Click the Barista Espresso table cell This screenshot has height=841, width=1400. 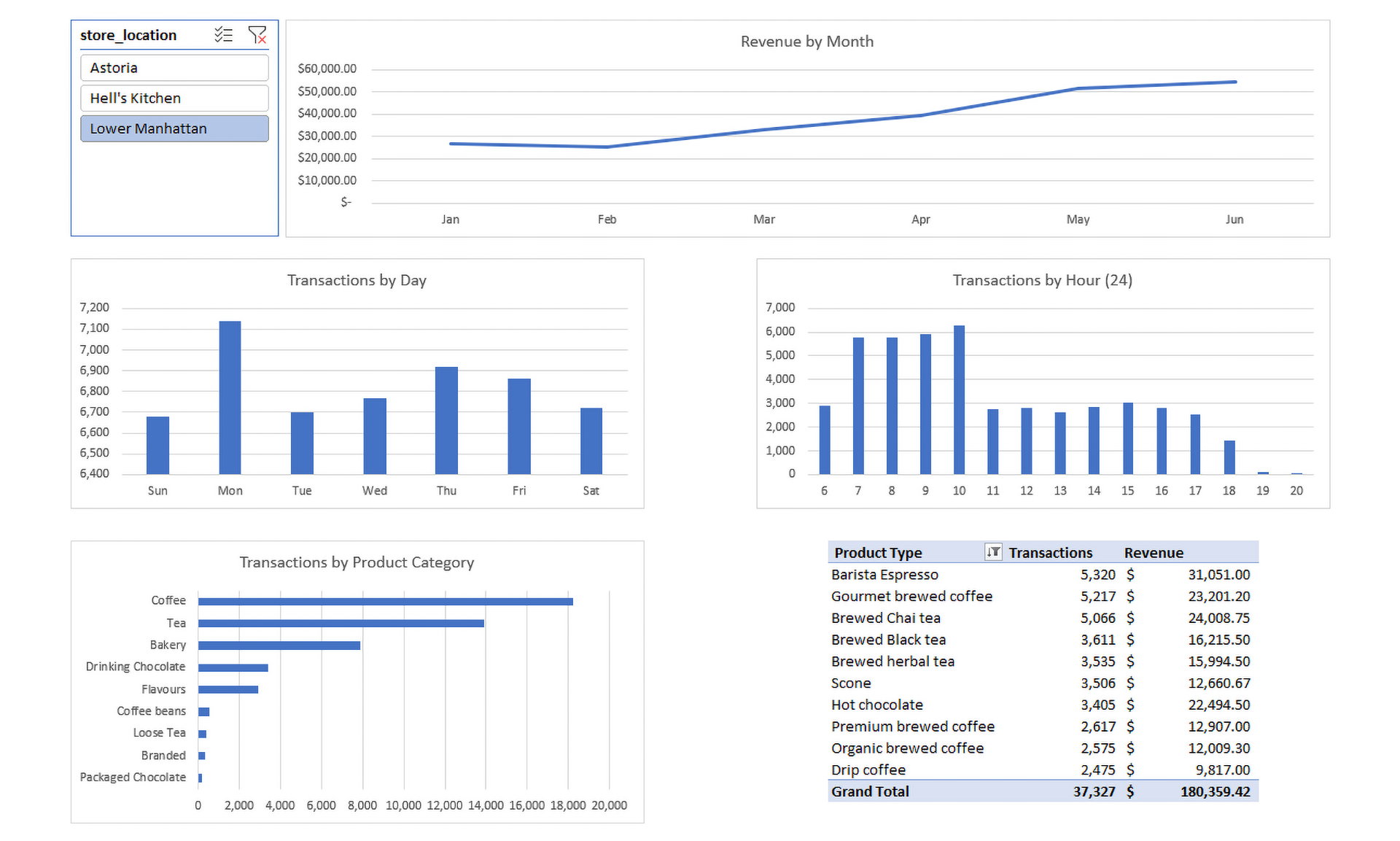point(884,575)
